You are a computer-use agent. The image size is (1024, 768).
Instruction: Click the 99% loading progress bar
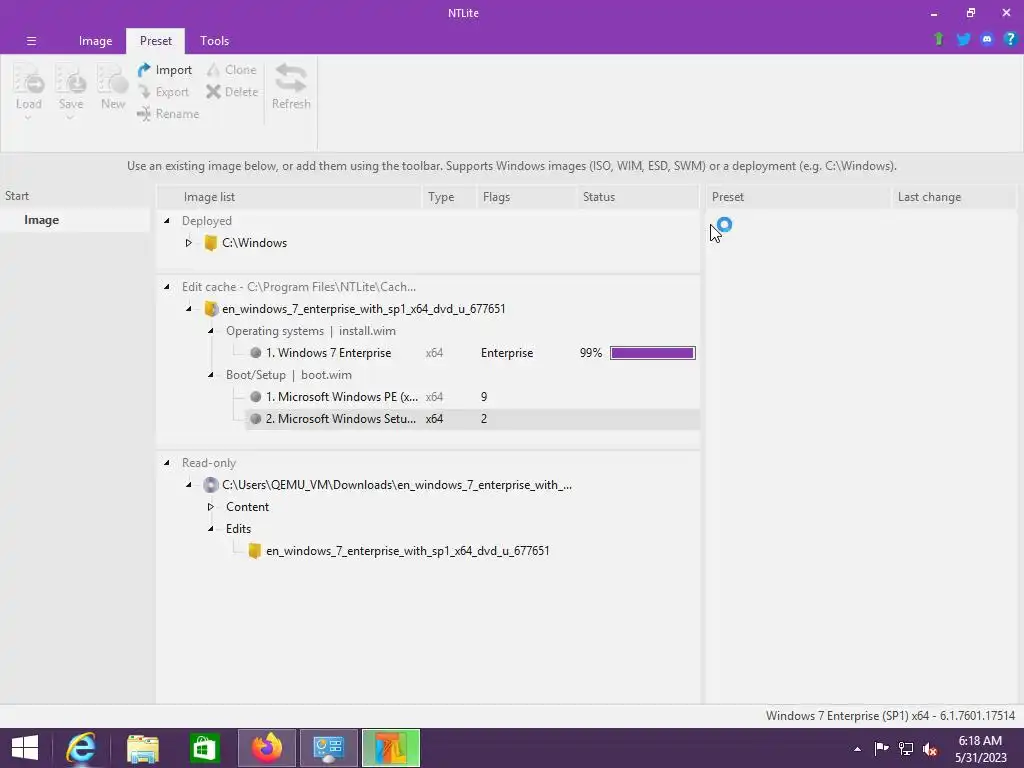pos(652,353)
